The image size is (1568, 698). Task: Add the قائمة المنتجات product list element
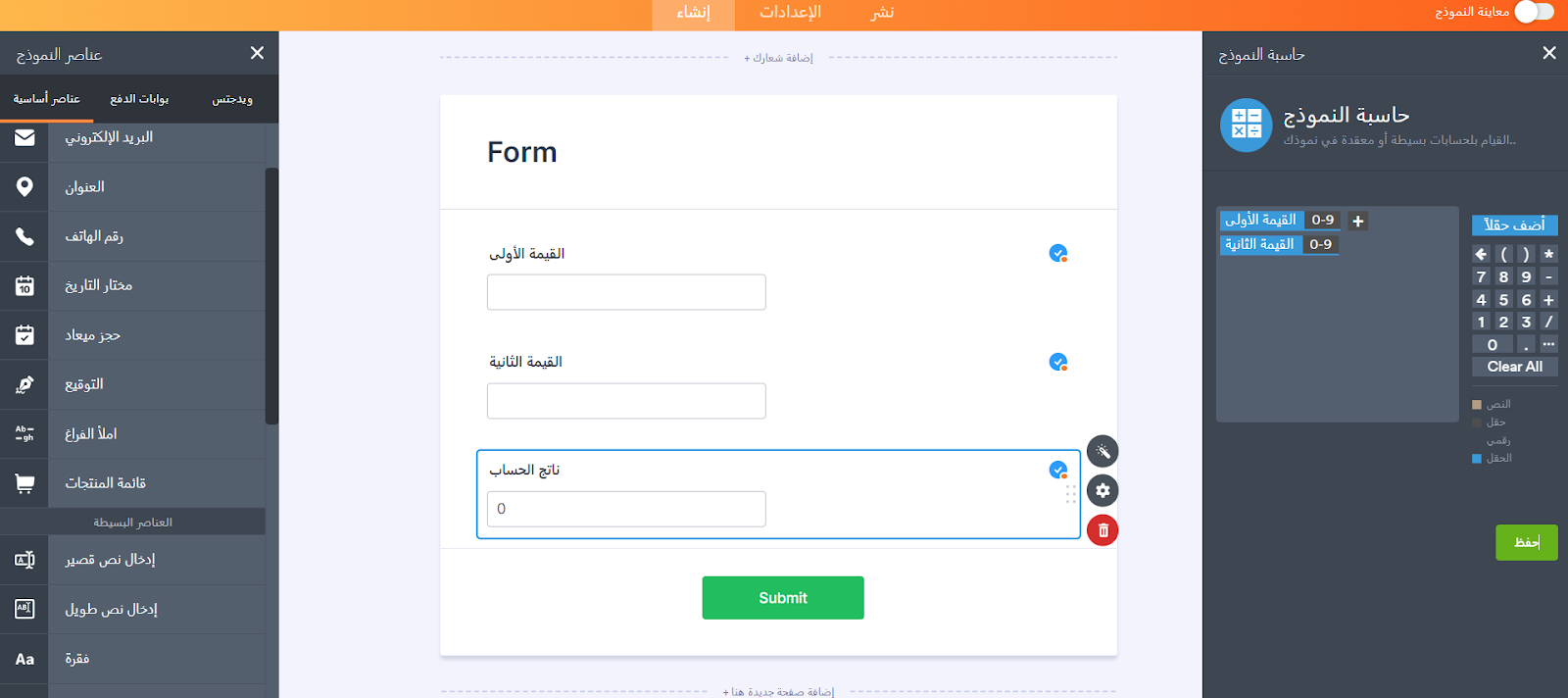coord(132,483)
